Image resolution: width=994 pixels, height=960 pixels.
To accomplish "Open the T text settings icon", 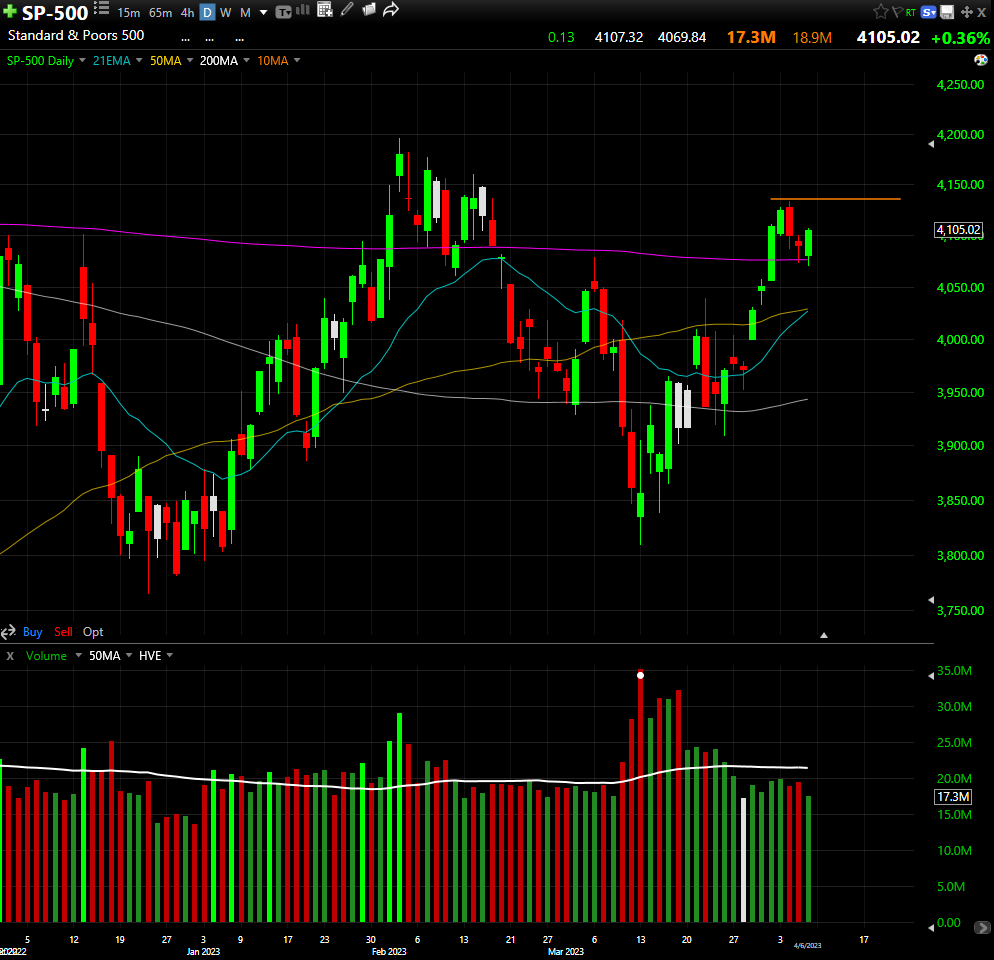I will tap(283, 12).
